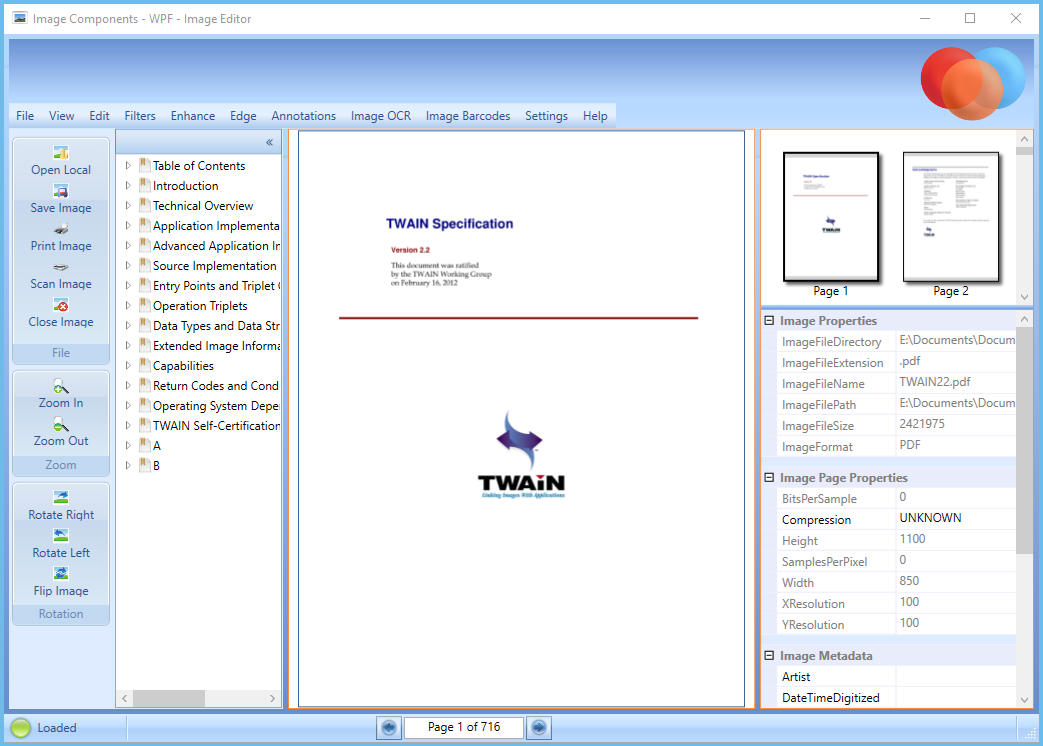
Task: Click the green Loaded status indicator
Action: pyautogui.click(x=21, y=728)
